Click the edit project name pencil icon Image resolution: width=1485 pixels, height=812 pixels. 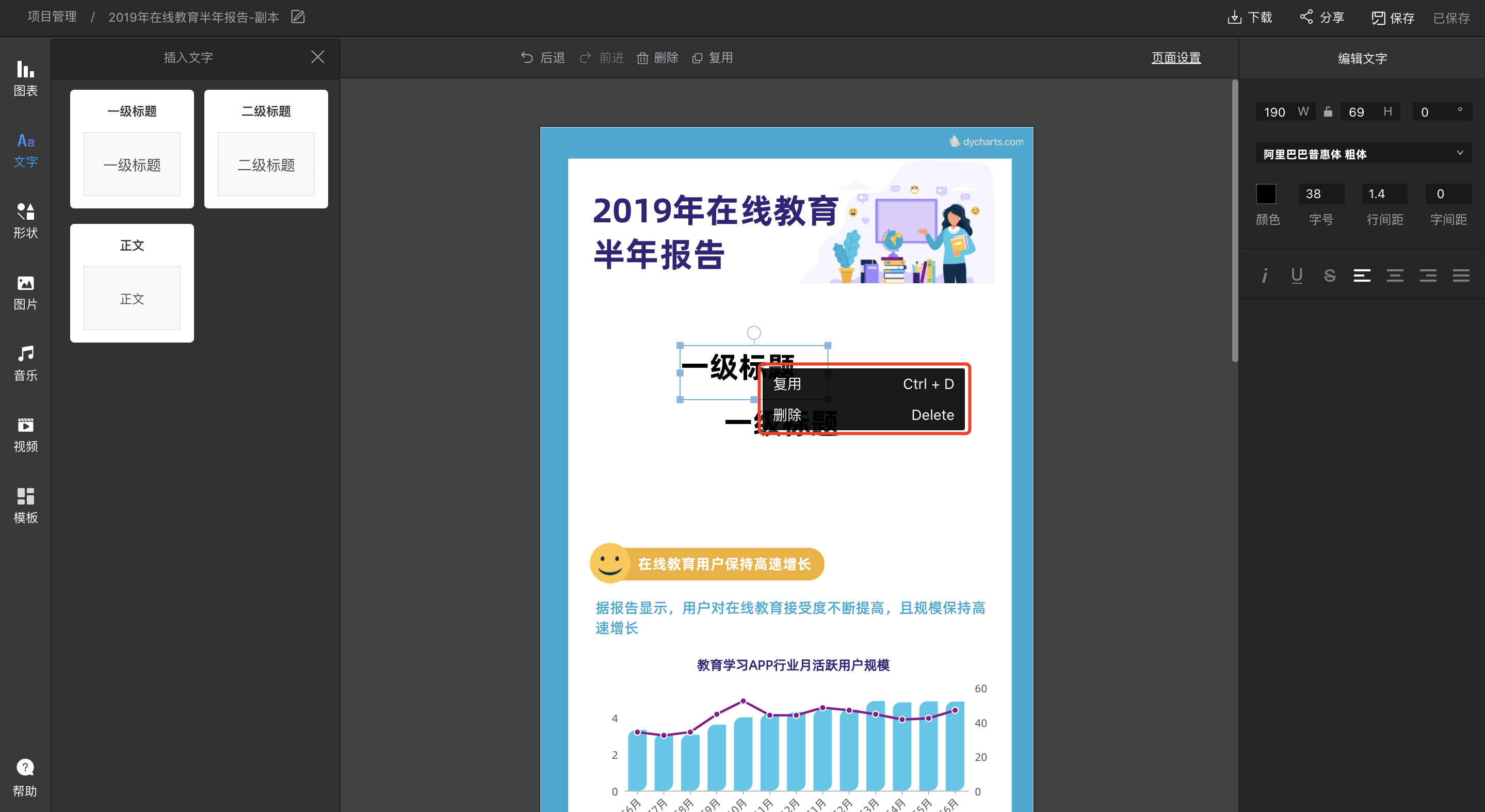click(297, 17)
